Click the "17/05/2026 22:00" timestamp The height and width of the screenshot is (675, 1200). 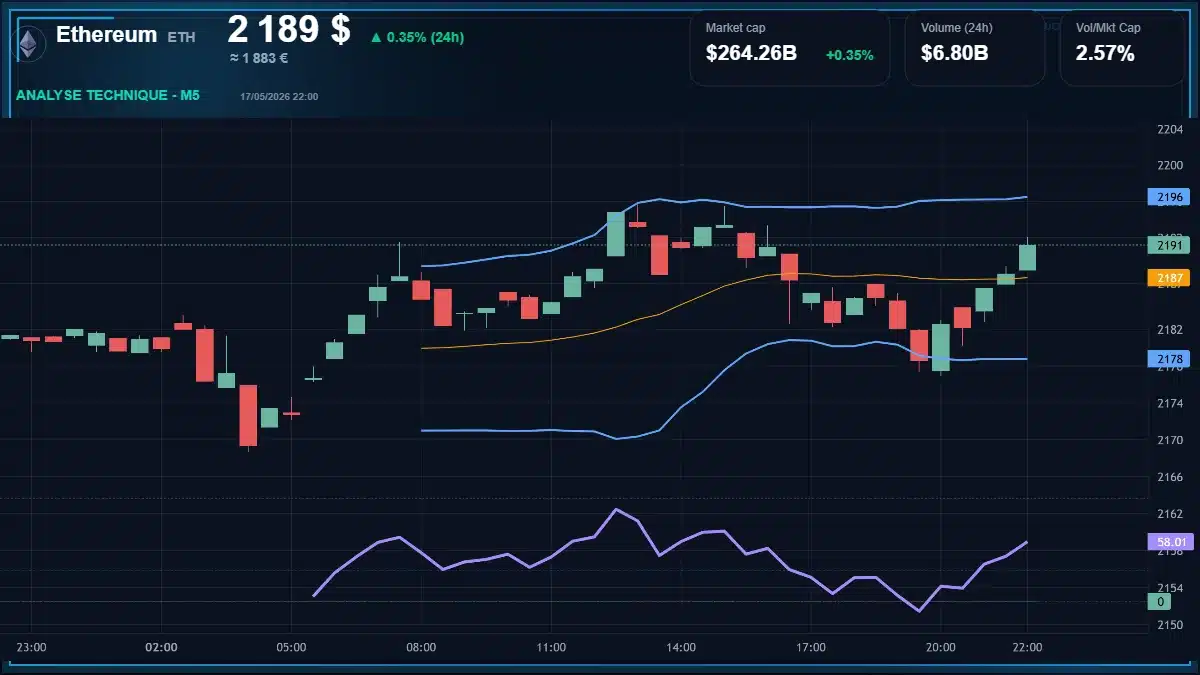point(279,97)
